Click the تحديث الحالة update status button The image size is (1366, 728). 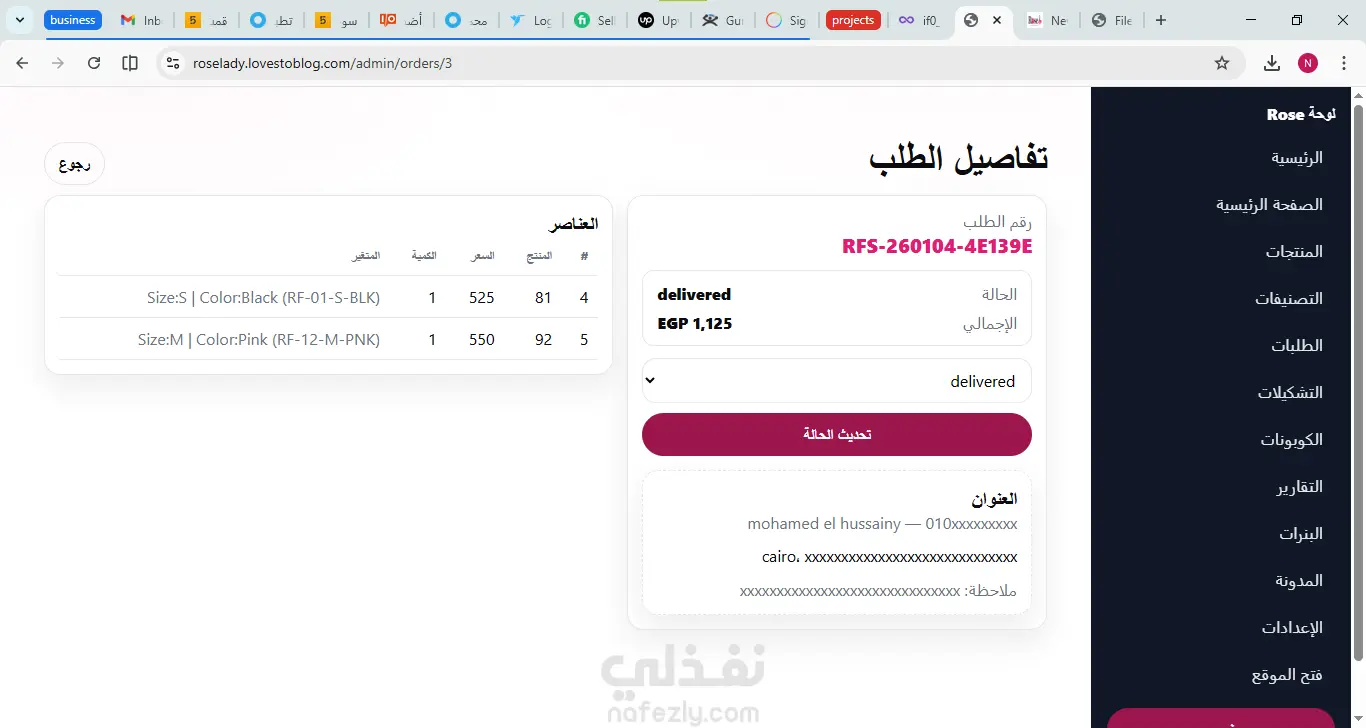[x=837, y=434]
